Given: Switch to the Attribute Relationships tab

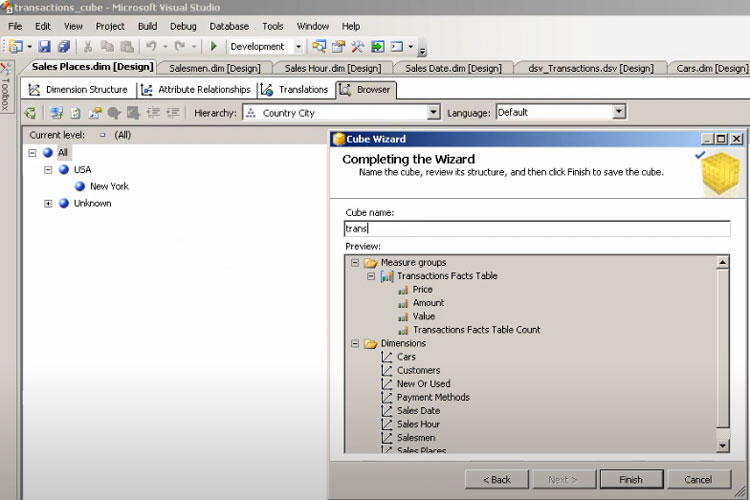Looking at the screenshot, I should [x=196, y=90].
